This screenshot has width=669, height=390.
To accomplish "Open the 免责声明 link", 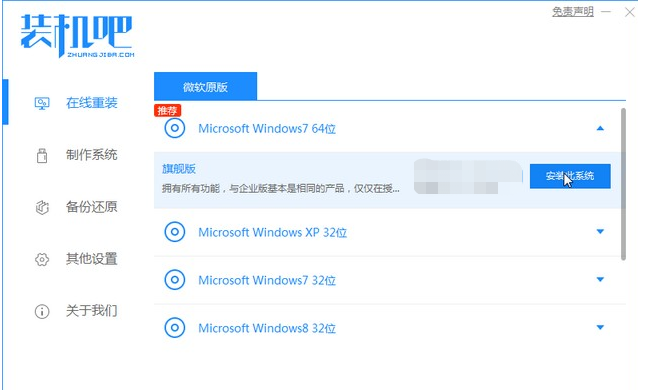I will tap(573, 12).
